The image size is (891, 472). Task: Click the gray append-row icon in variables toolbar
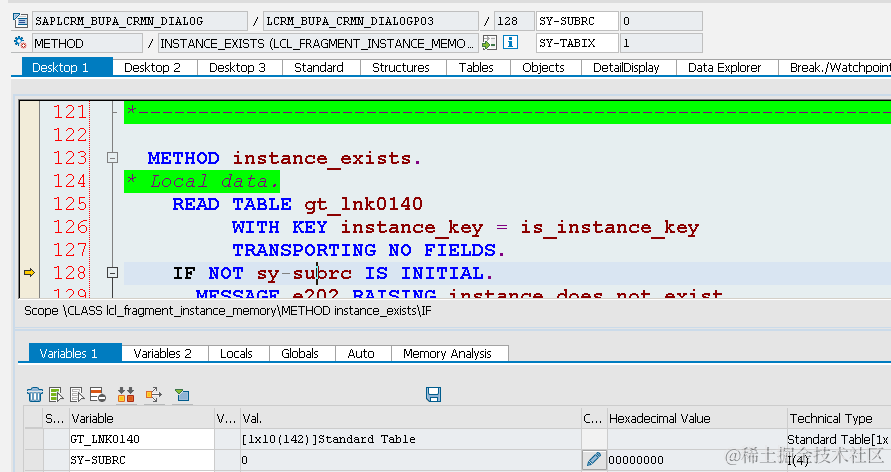click(x=77, y=394)
